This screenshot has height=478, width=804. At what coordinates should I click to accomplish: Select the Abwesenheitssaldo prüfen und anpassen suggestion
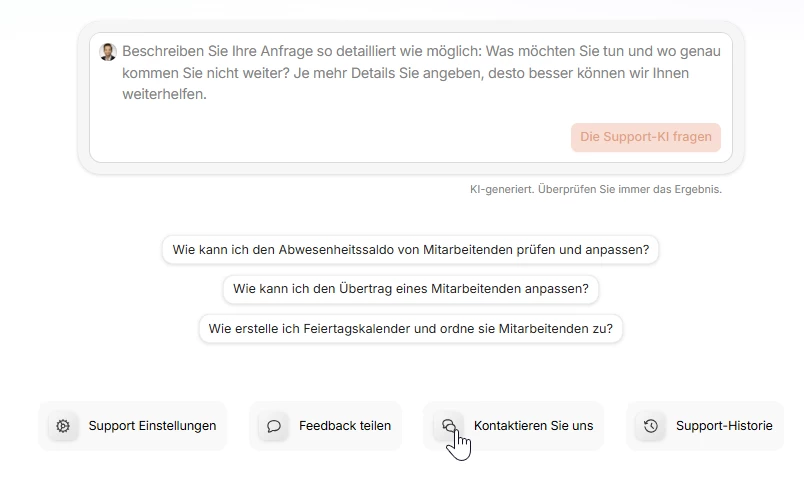click(x=410, y=250)
